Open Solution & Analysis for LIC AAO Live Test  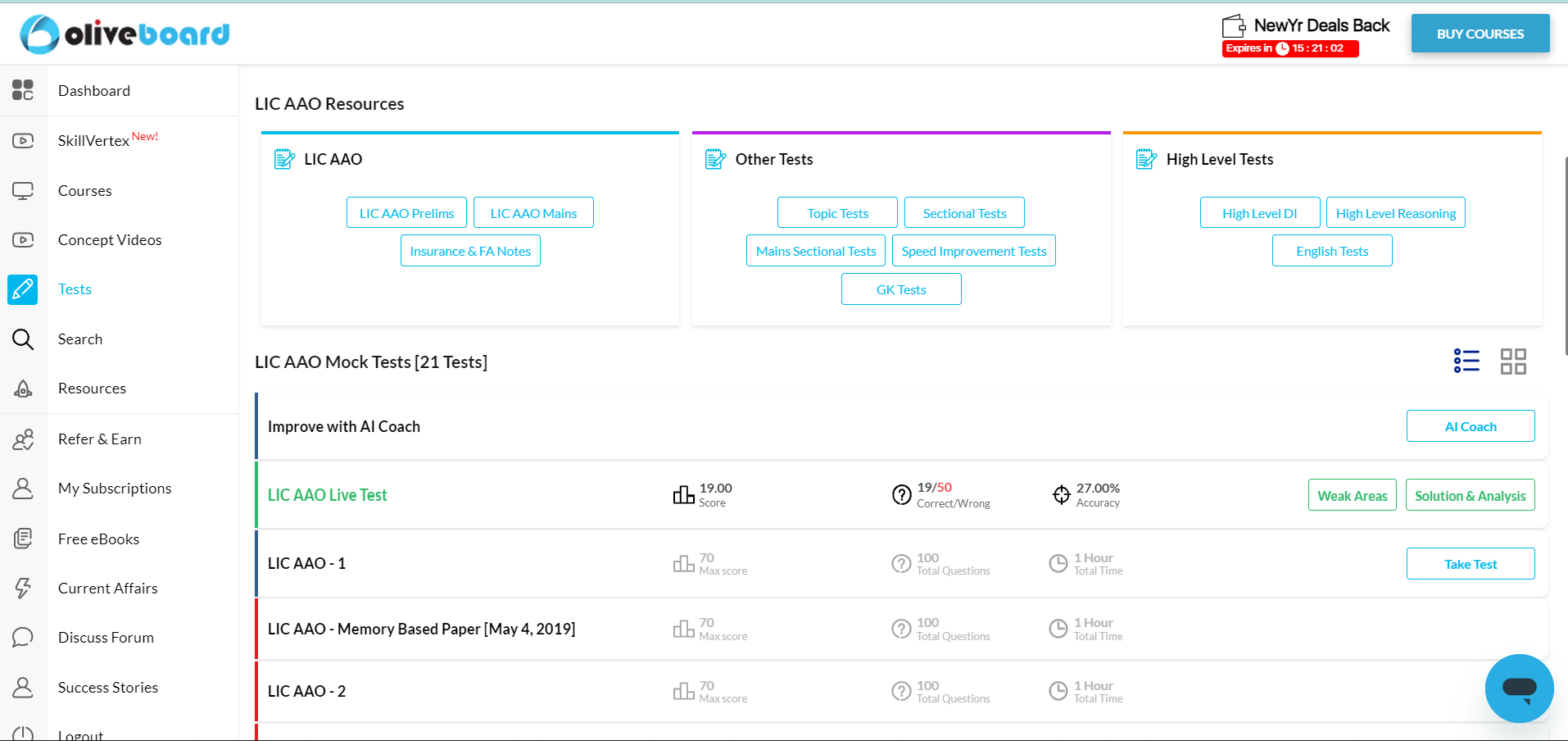1470,494
